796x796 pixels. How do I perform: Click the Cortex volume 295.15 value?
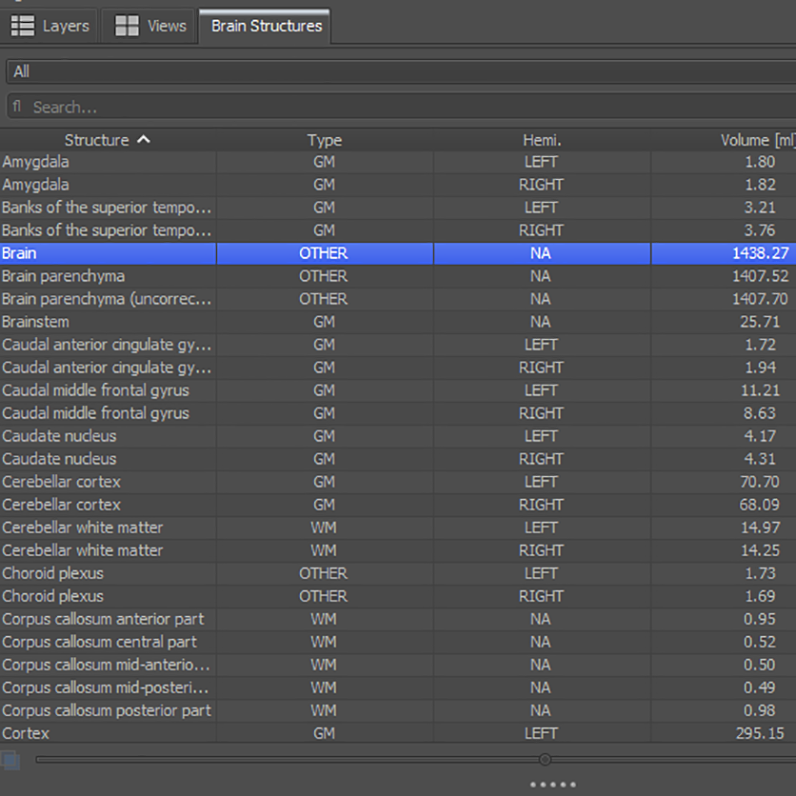pyautogui.click(x=760, y=733)
